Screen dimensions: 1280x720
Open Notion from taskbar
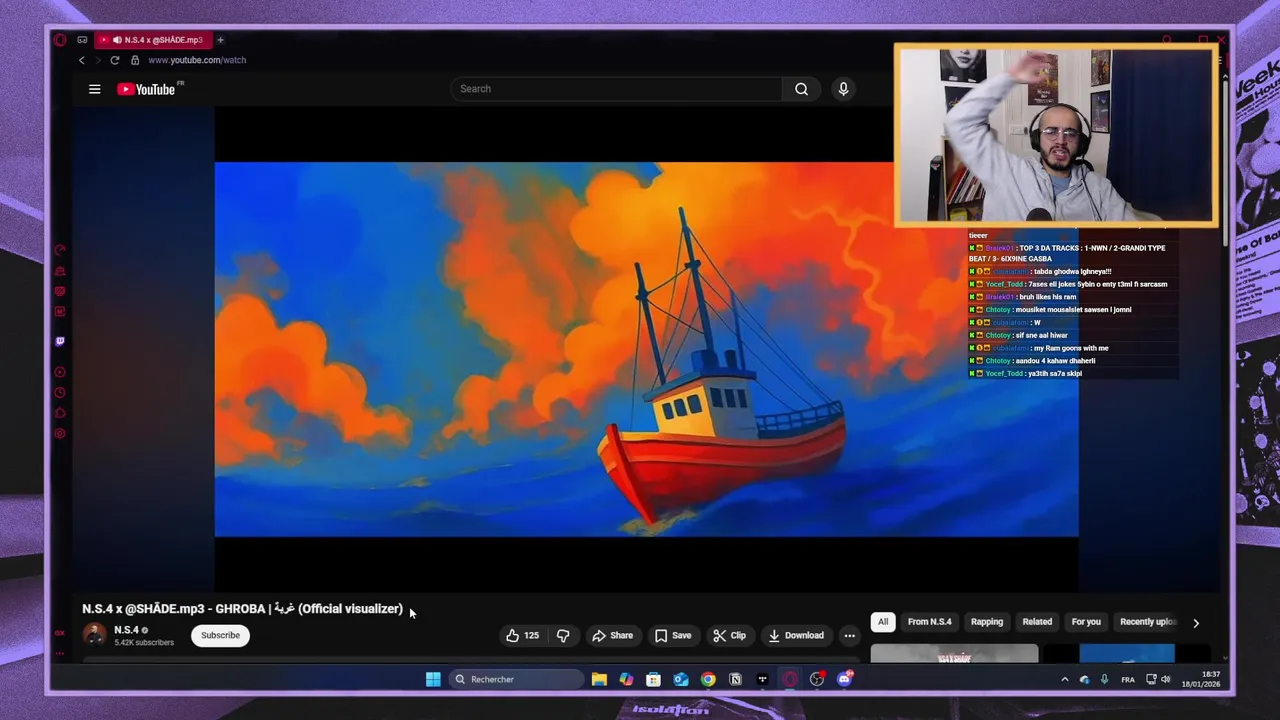tap(735, 679)
